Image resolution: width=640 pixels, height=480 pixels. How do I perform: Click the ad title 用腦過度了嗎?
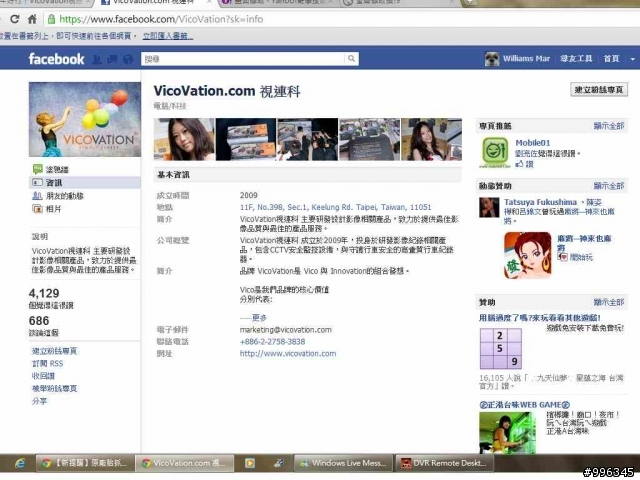pos(540,318)
